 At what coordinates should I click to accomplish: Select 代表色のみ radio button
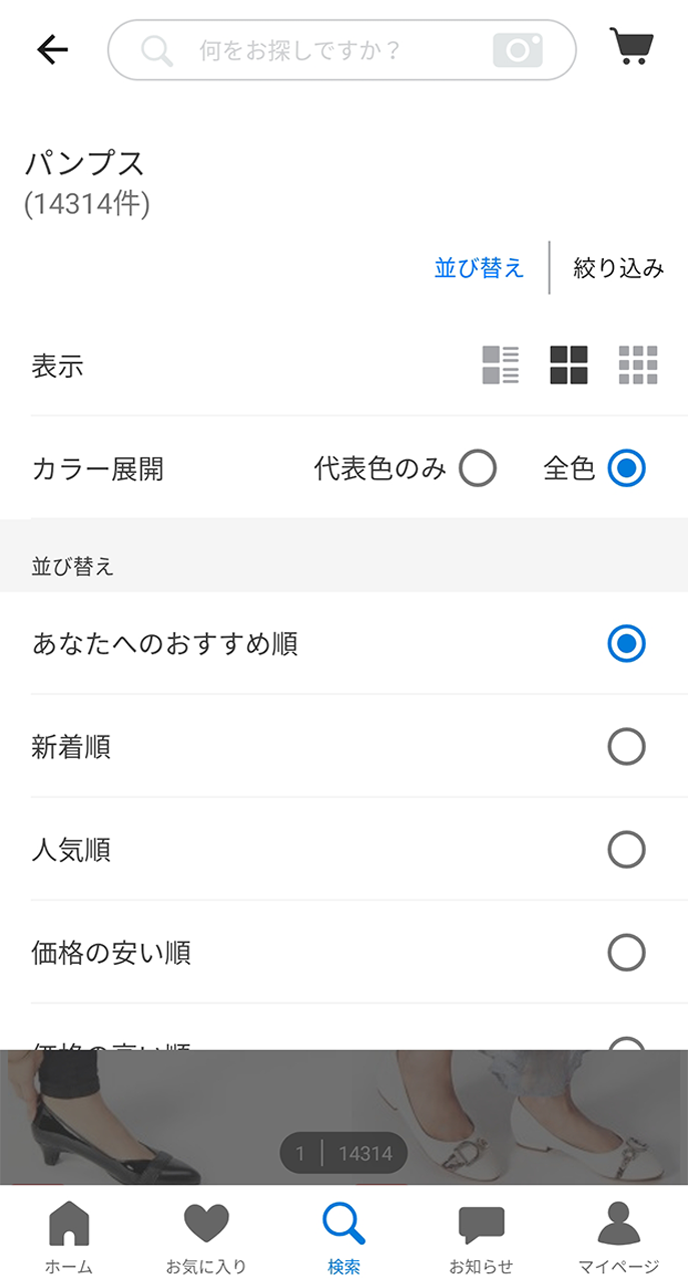[478, 468]
